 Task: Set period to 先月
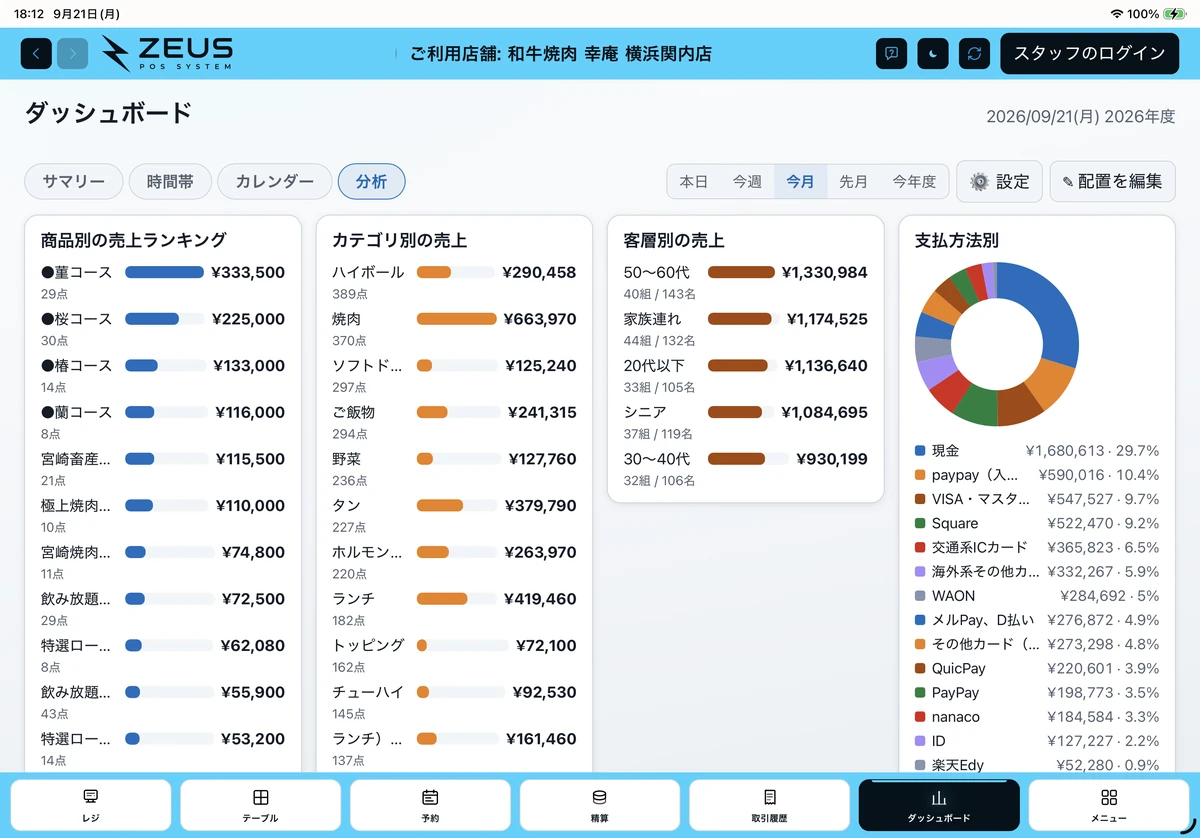(x=853, y=181)
